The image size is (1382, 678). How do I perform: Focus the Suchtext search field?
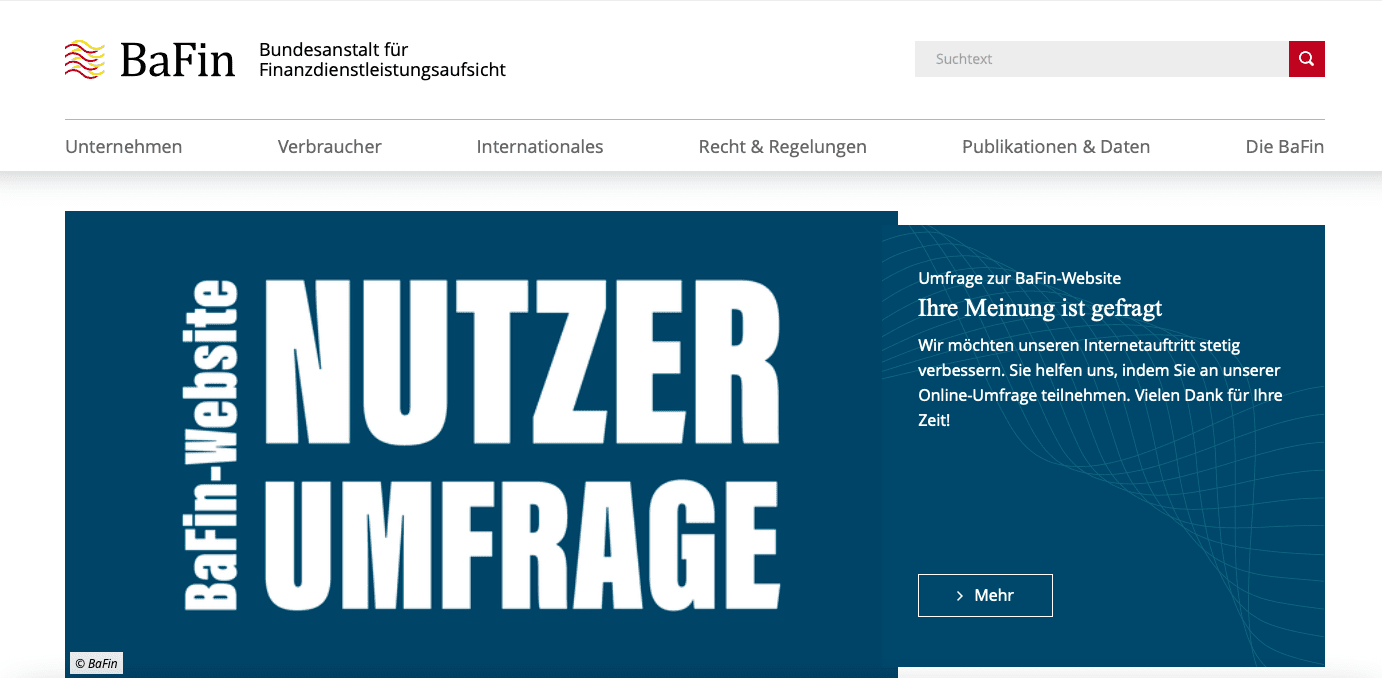pos(1102,59)
